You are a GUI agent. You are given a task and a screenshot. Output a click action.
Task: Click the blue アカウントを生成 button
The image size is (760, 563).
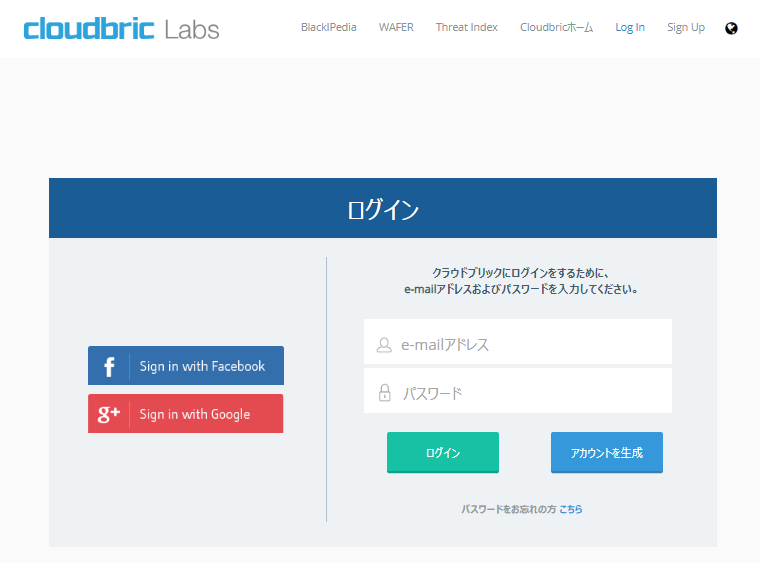click(x=606, y=453)
